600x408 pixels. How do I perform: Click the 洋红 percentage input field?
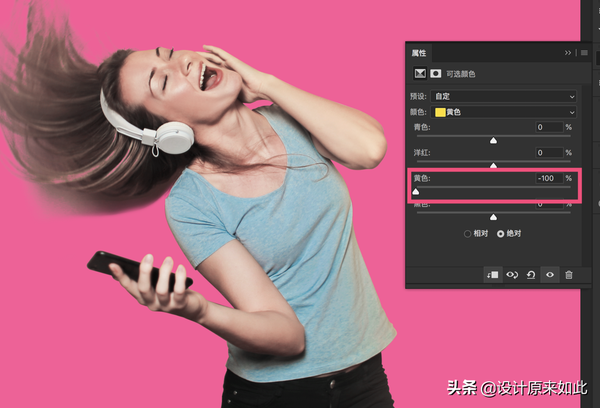(546, 152)
